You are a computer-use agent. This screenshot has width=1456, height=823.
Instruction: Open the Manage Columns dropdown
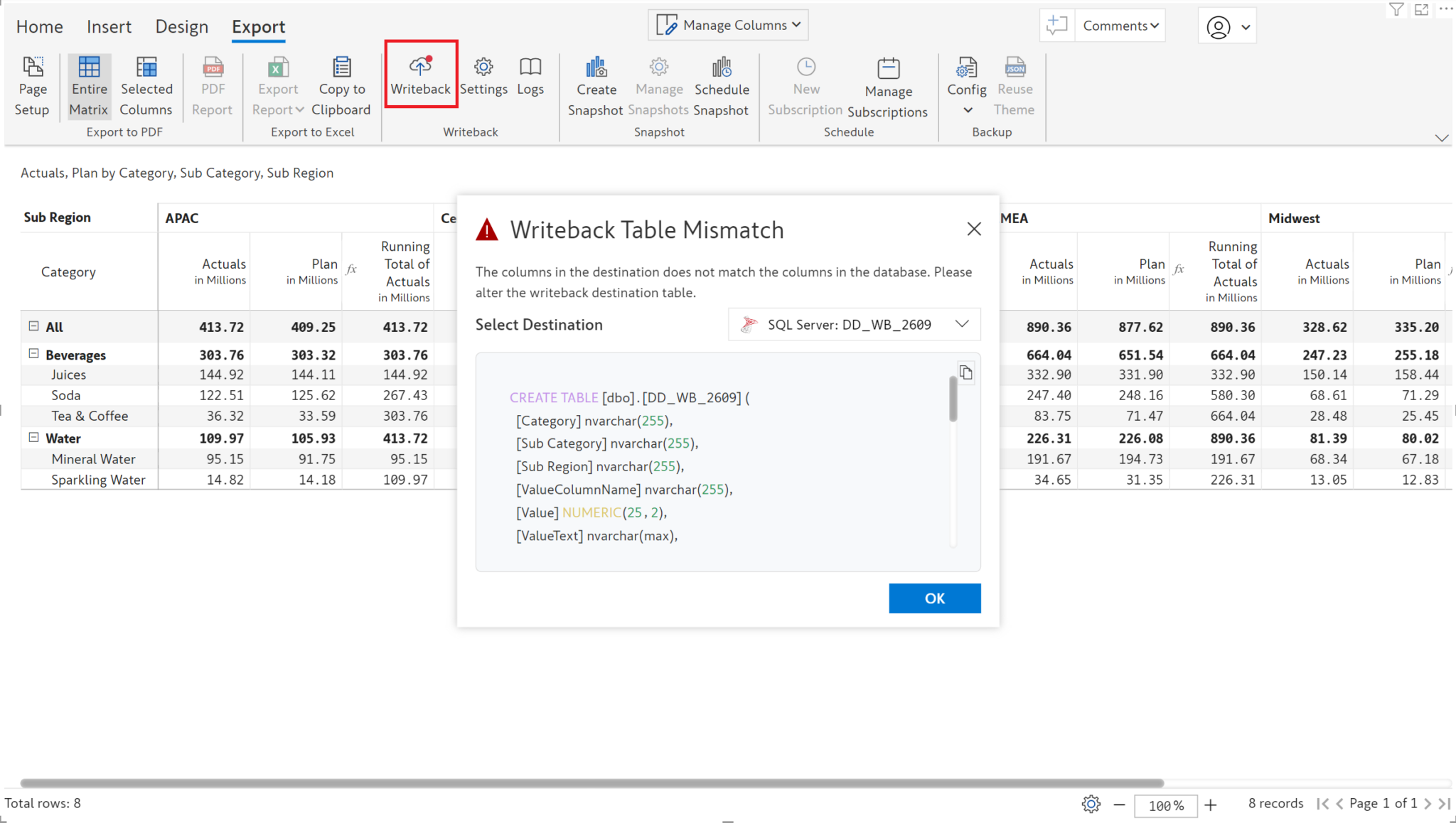coord(727,24)
